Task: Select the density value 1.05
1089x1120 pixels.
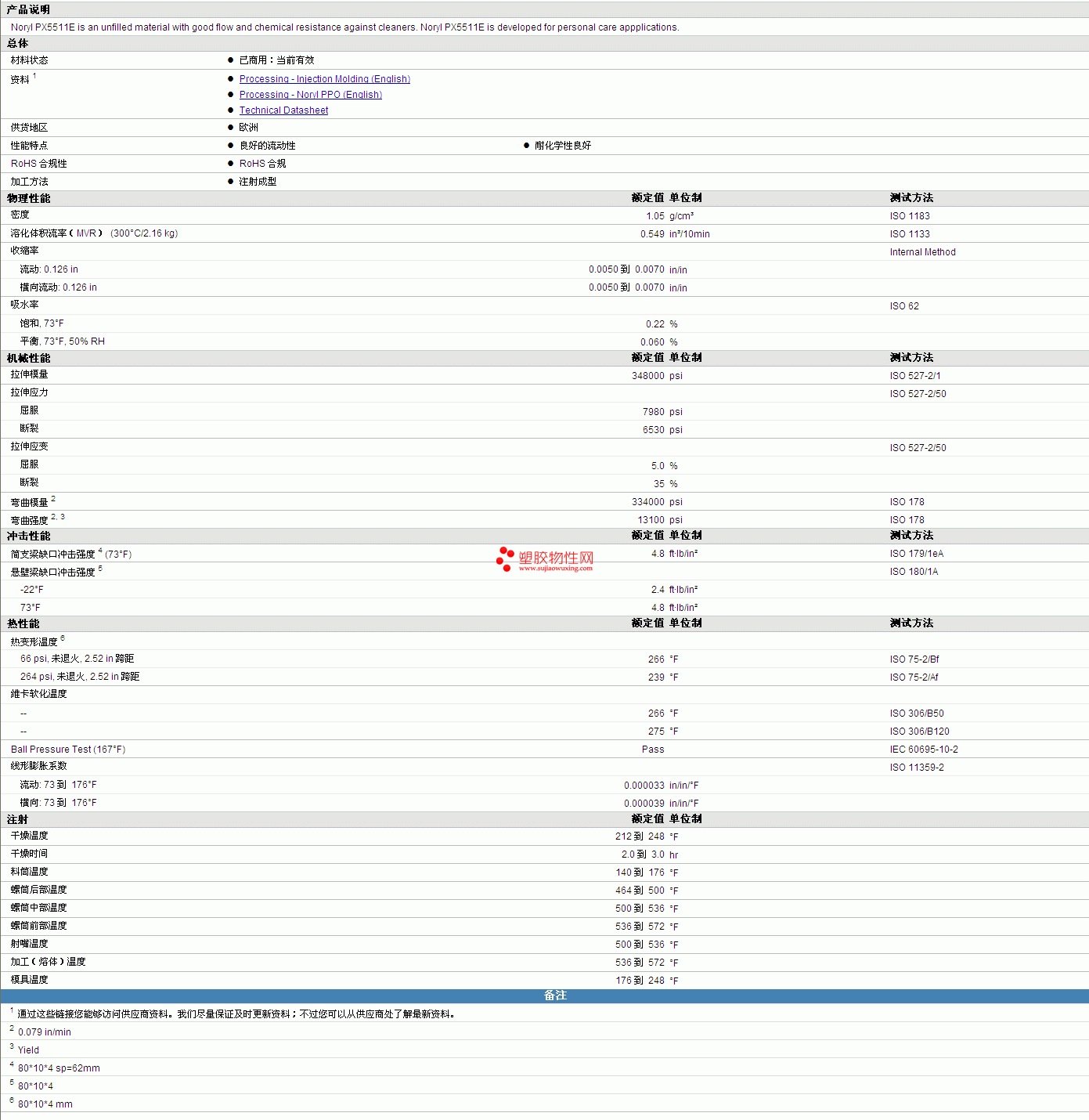Action: pos(655,216)
